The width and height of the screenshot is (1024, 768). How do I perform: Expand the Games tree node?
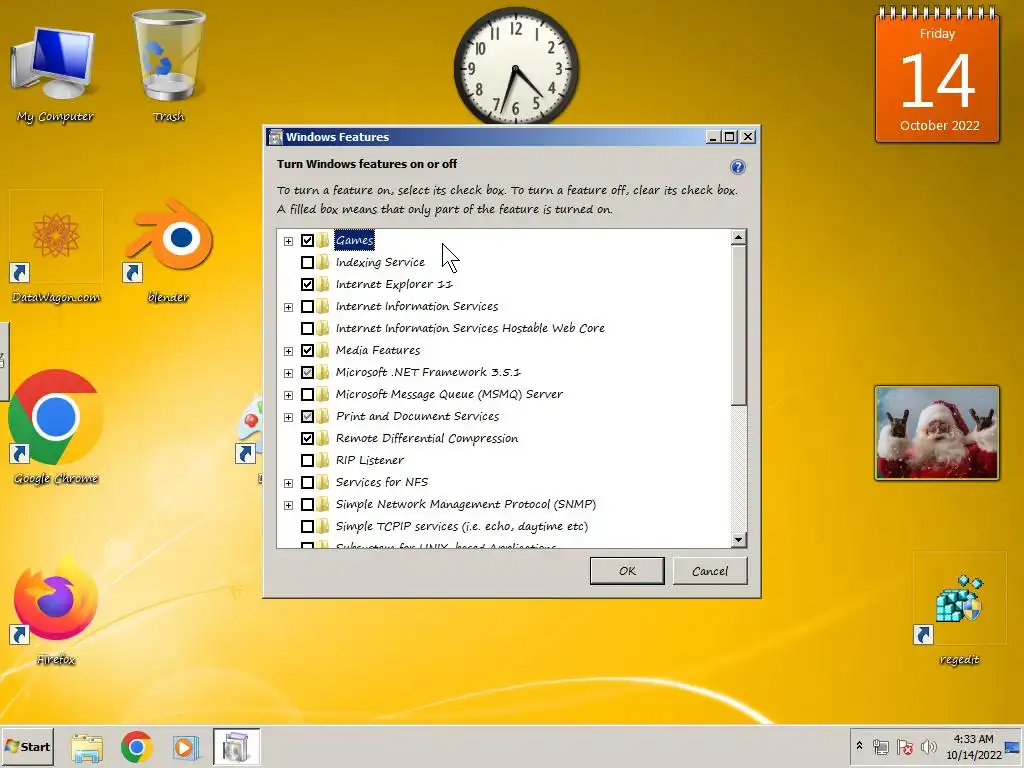click(288, 241)
